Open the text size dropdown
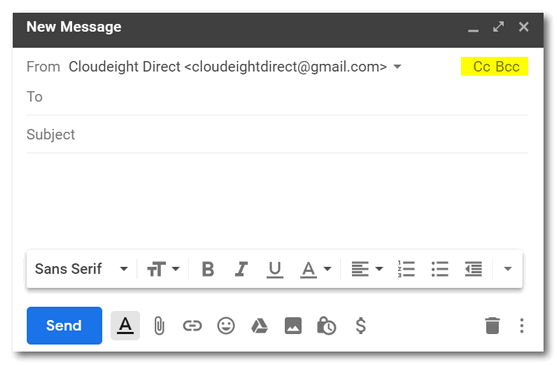The width and height of the screenshot is (557, 365). [x=163, y=269]
